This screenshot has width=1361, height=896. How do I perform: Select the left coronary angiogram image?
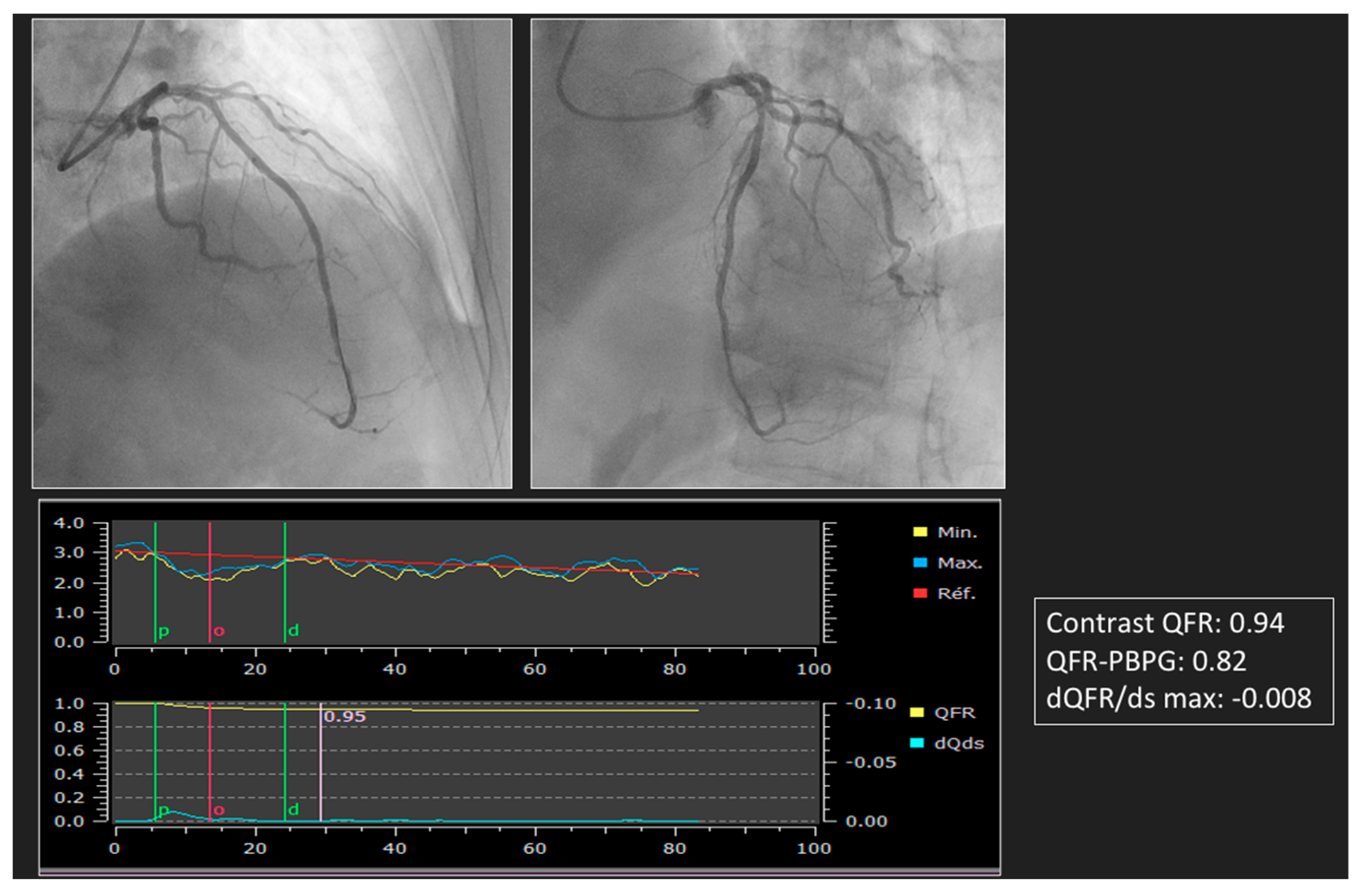coord(272,253)
